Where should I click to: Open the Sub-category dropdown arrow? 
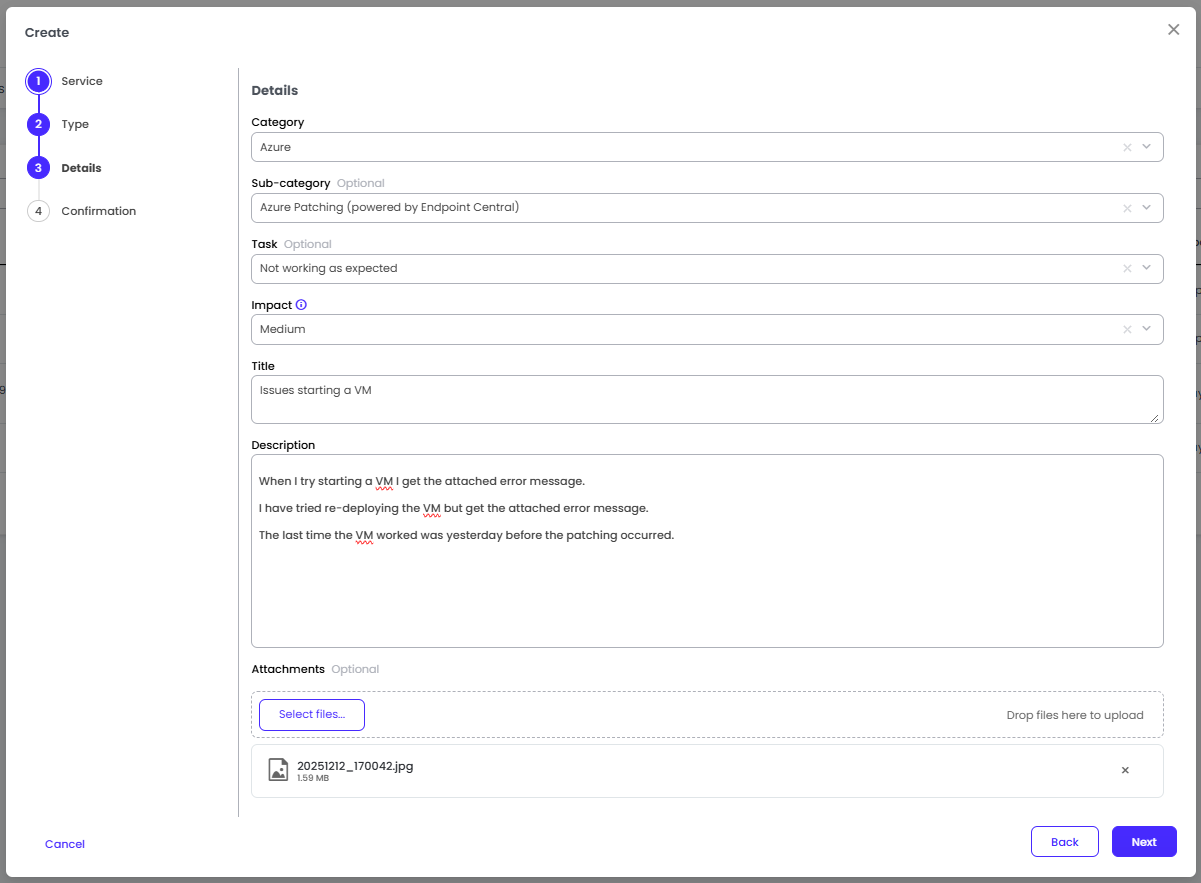click(x=1147, y=208)
